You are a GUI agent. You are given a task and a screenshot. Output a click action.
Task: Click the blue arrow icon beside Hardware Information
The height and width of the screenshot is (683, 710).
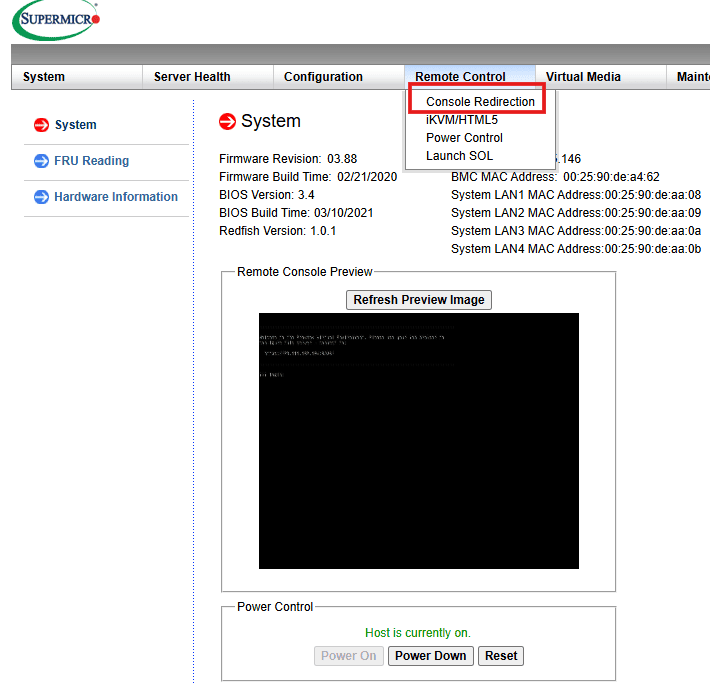pos(41,197)
